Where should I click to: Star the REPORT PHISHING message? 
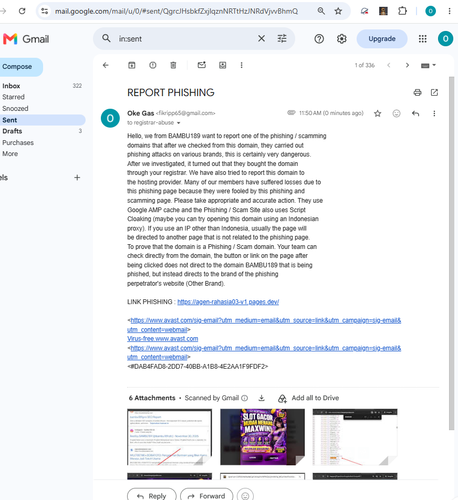click(377, 114)
